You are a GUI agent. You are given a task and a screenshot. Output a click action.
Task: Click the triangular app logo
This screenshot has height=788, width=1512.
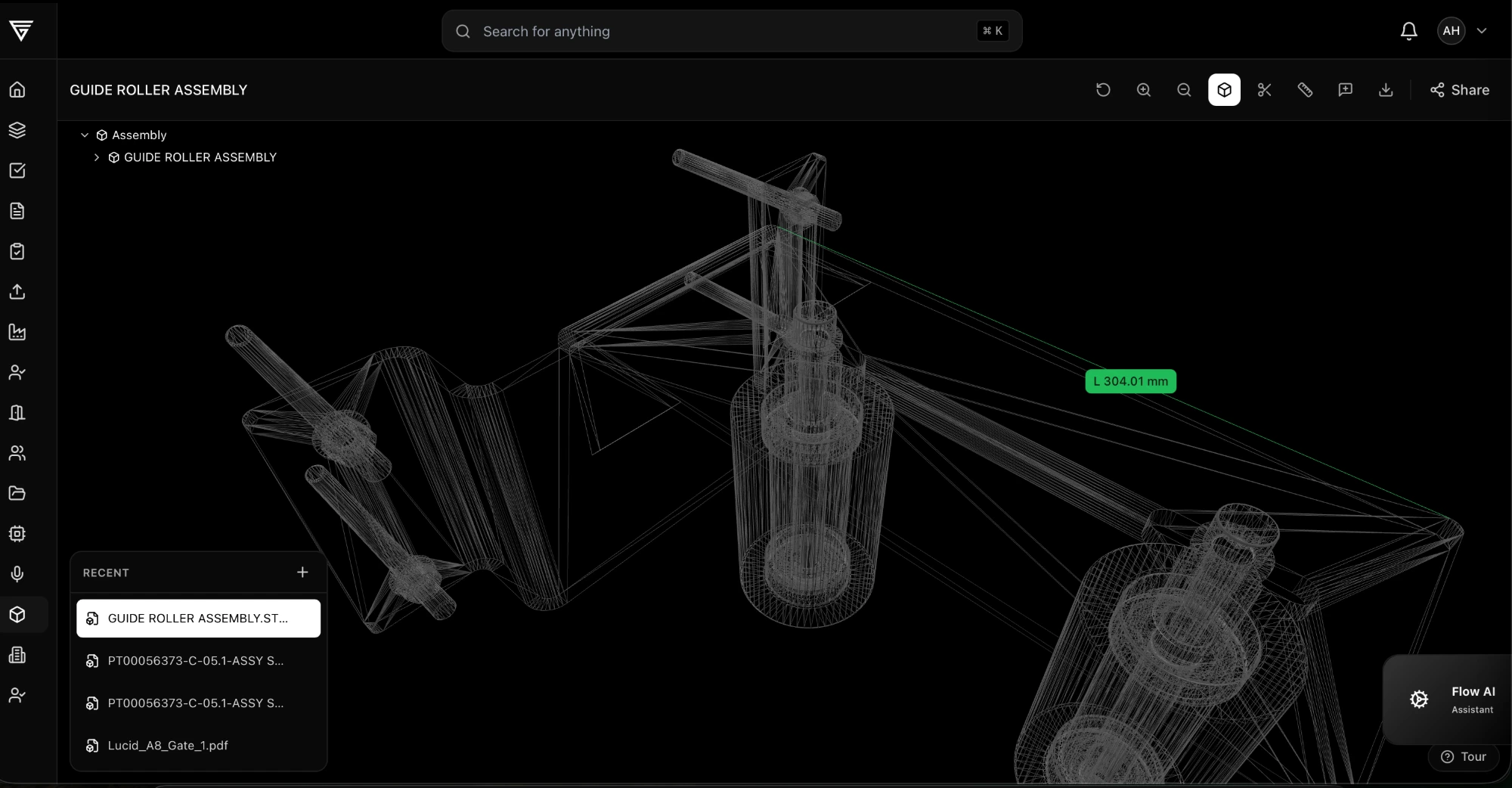(21, 30)
